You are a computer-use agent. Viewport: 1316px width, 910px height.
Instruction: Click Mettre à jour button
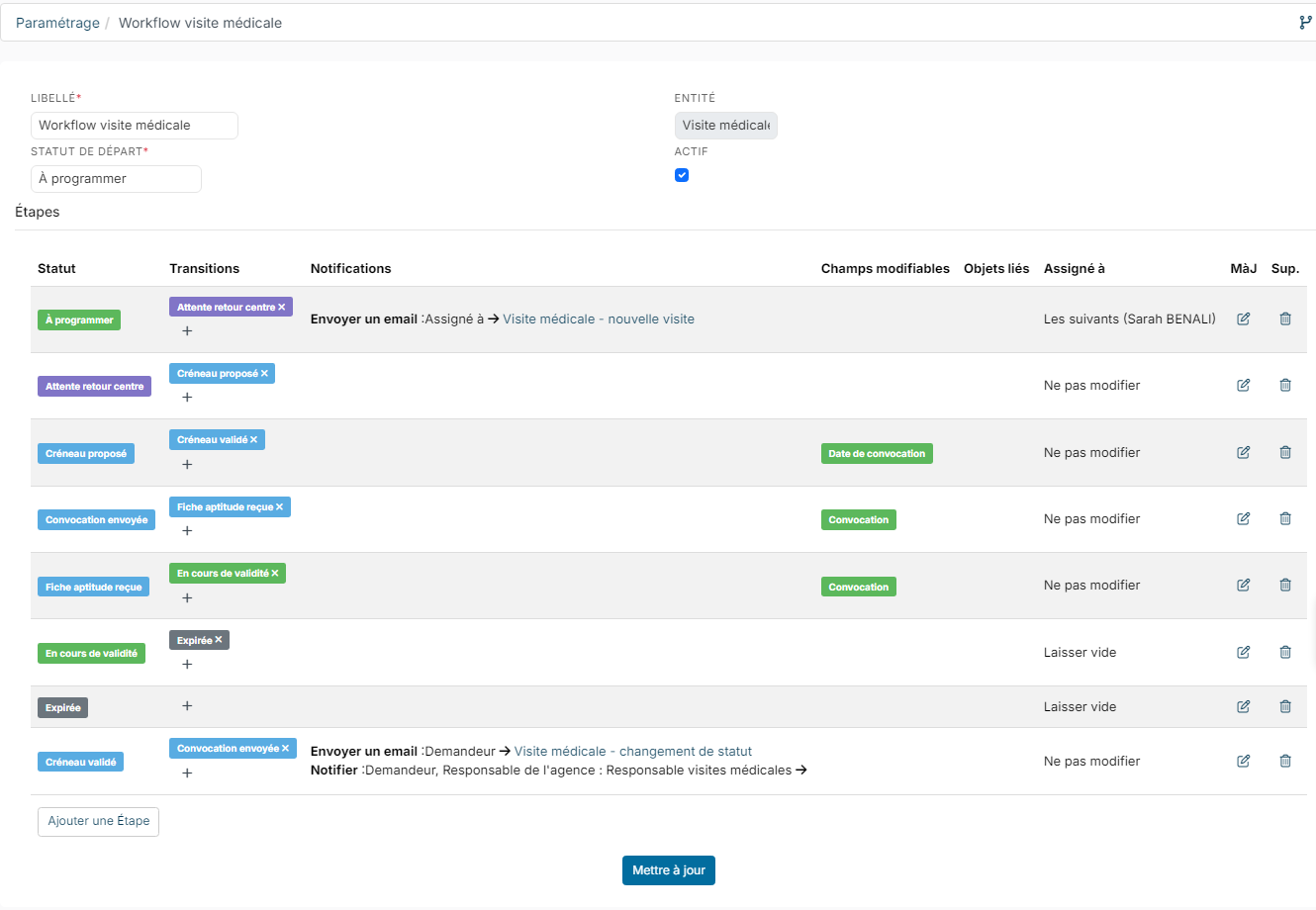point(669,870)
